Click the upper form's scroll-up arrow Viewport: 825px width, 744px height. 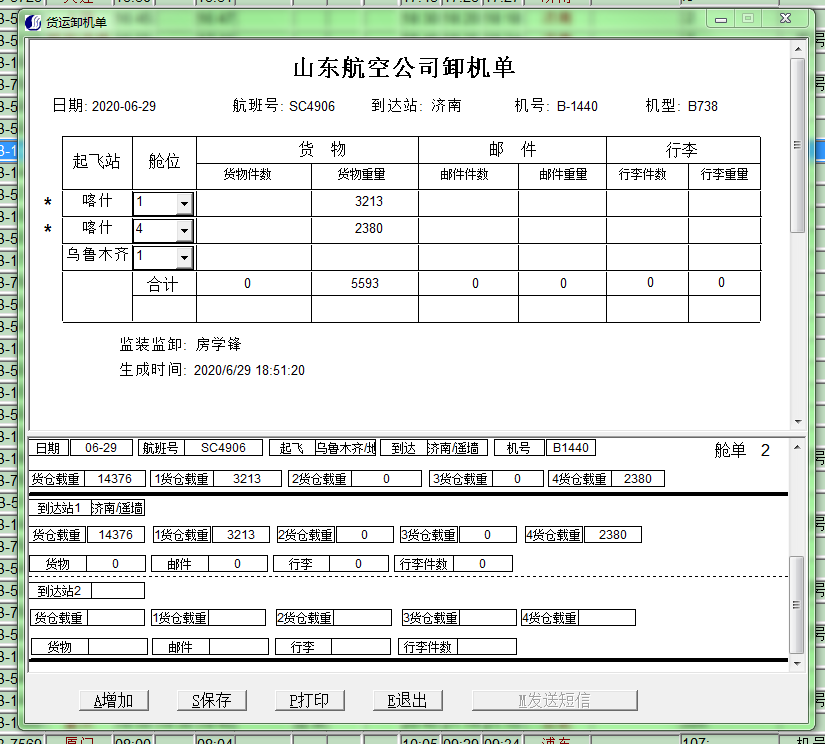798,49
